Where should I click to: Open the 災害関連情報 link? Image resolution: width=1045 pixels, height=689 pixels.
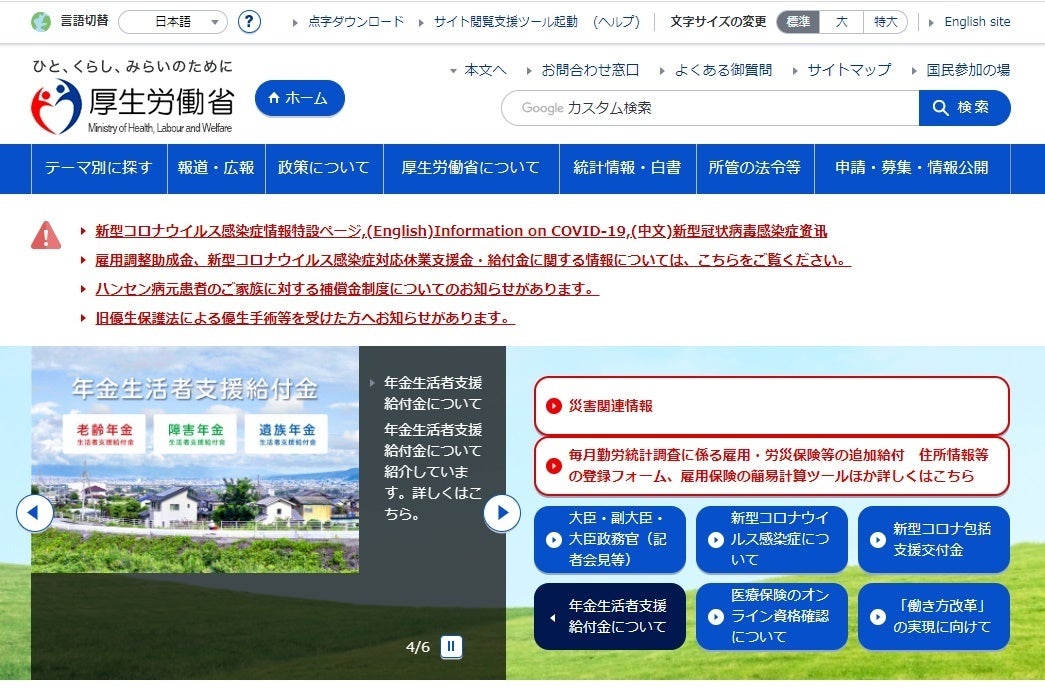[771, 406]
